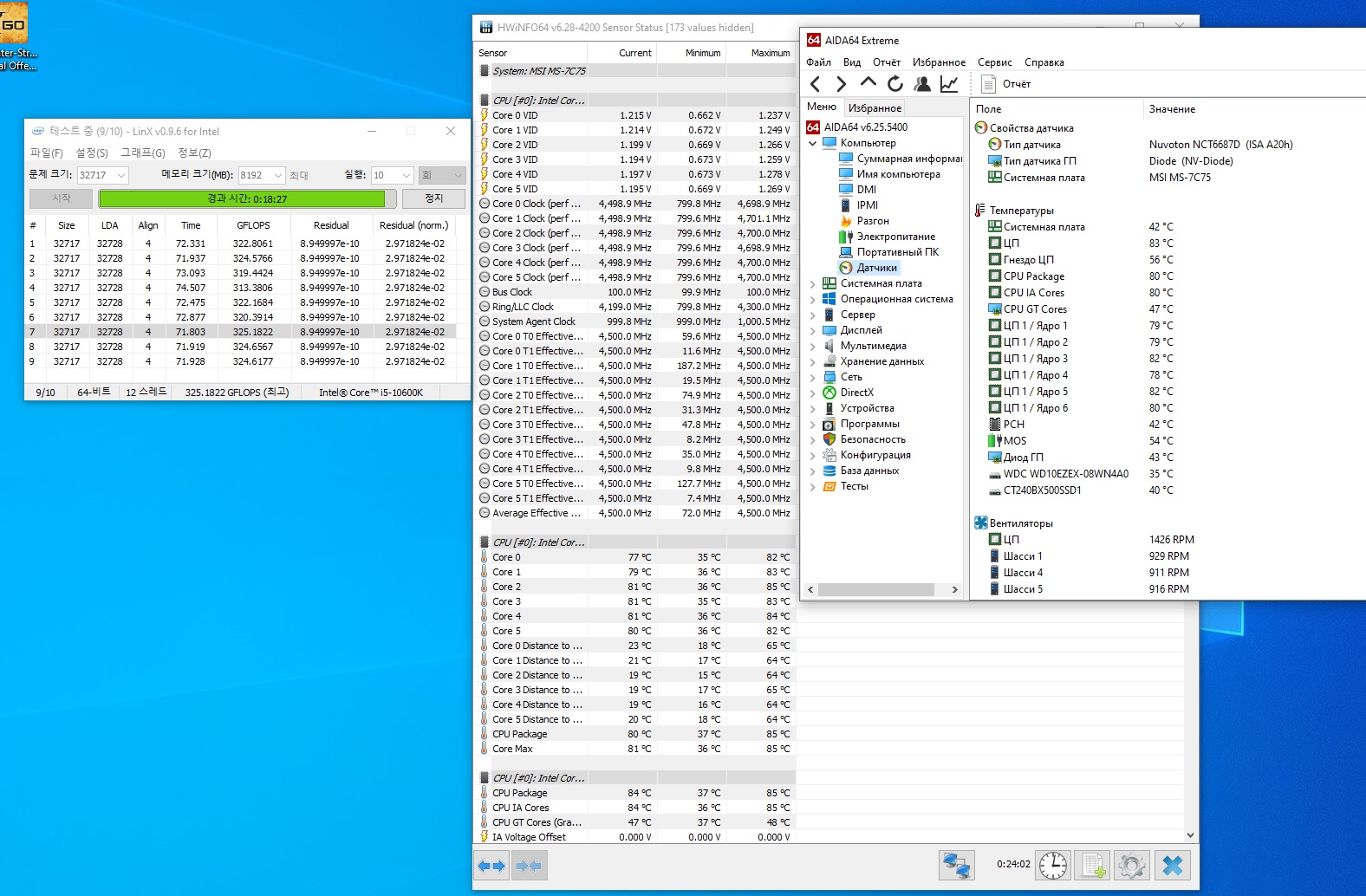Switch to the Избранное tab in AIDA64 panel

click(875, 108)
